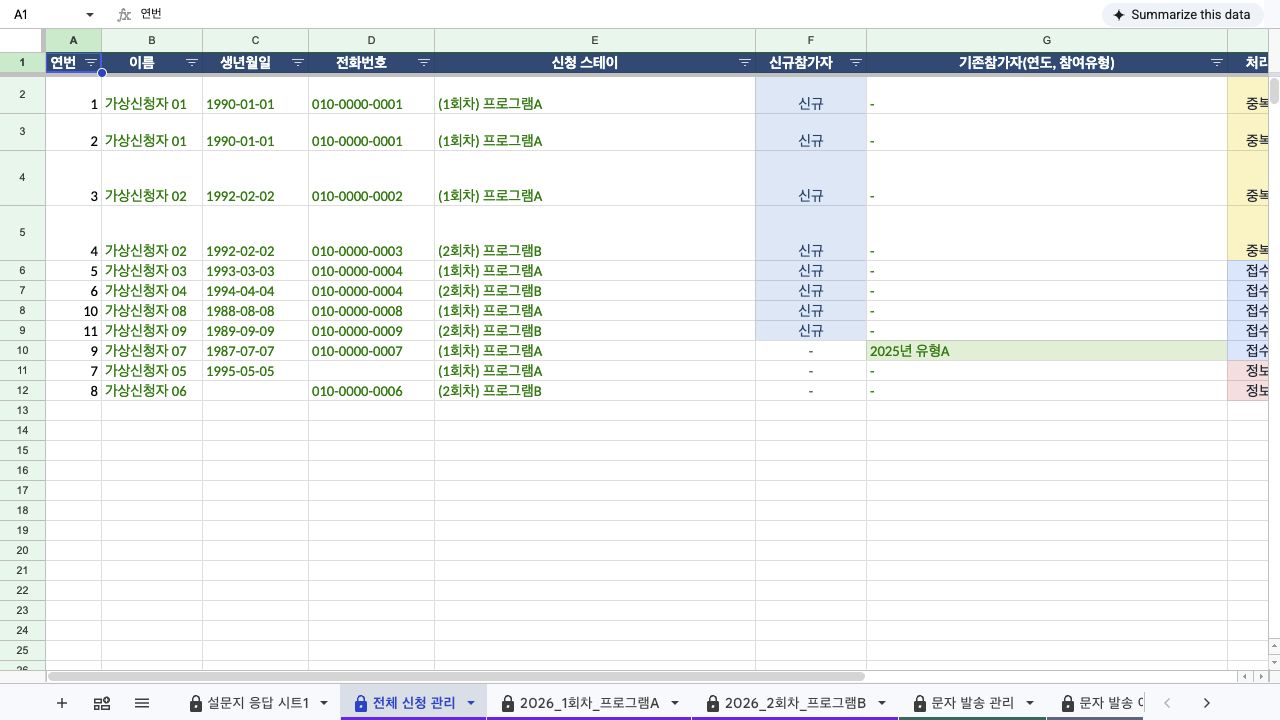
Task: Click the lock icon on 2026_2회차_프로그램B tab
Action: coord(713,703)
